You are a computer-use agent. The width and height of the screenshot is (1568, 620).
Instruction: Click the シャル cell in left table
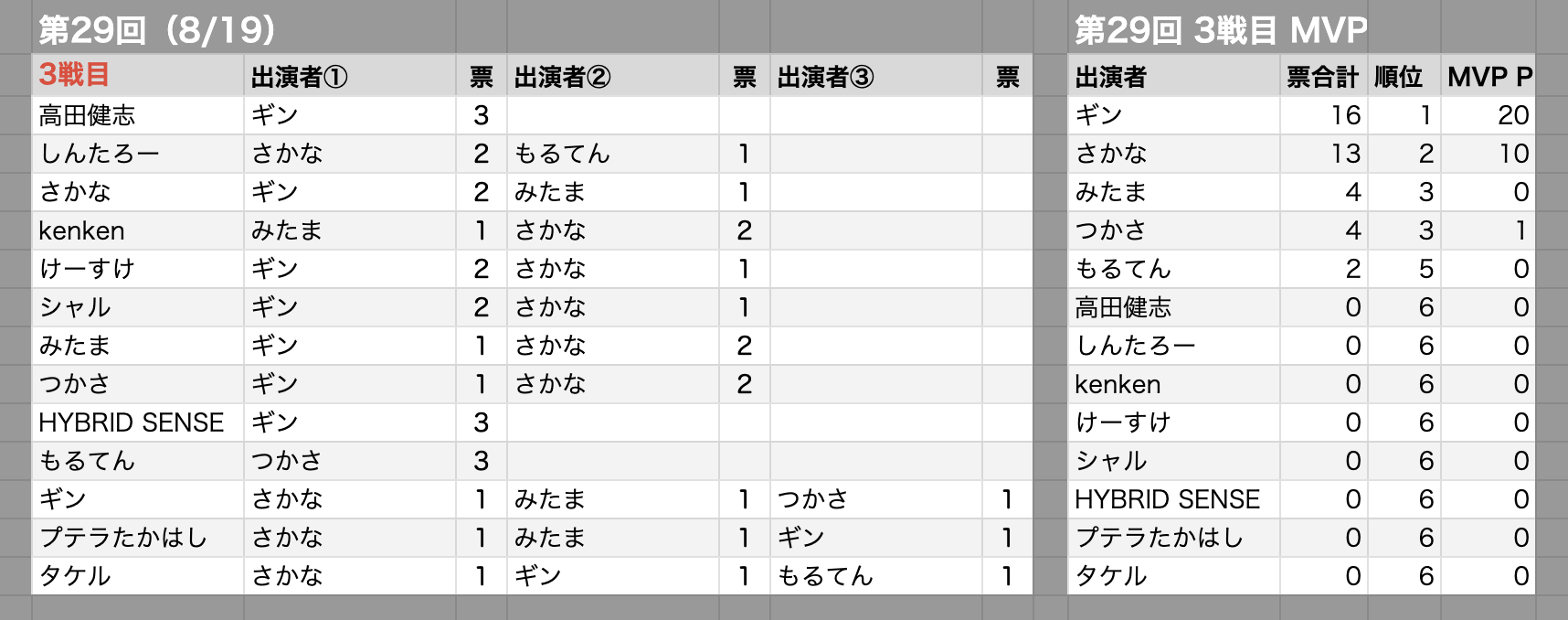138,307
